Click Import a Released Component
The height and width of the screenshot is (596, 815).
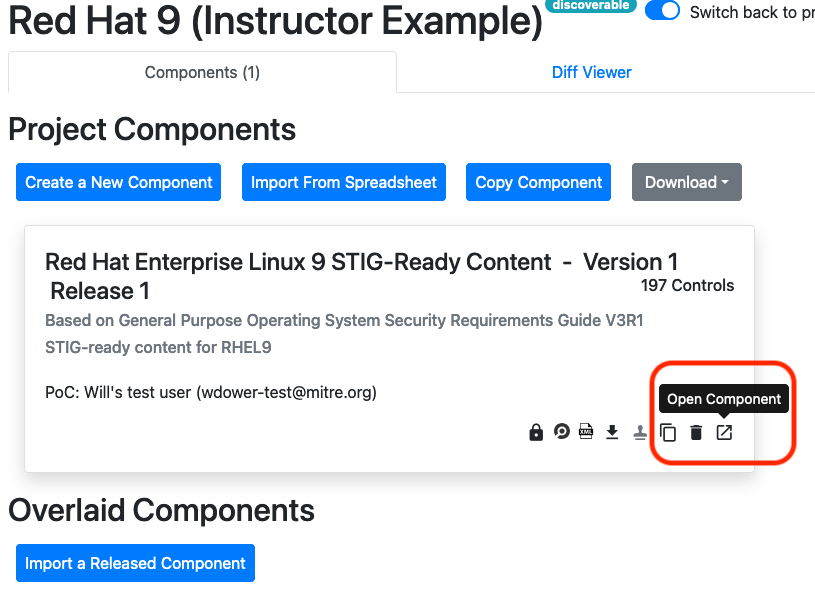(x=135, y=563)
